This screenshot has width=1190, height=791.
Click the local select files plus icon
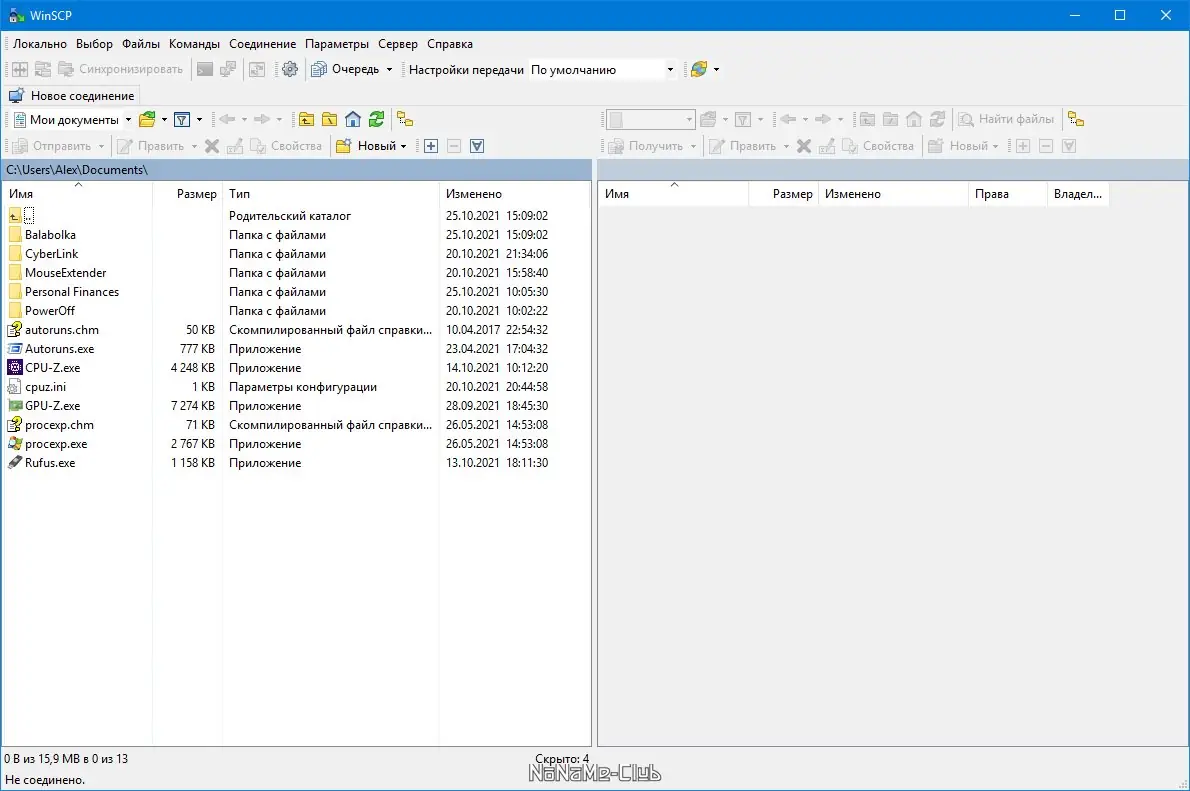click(431, 146)
